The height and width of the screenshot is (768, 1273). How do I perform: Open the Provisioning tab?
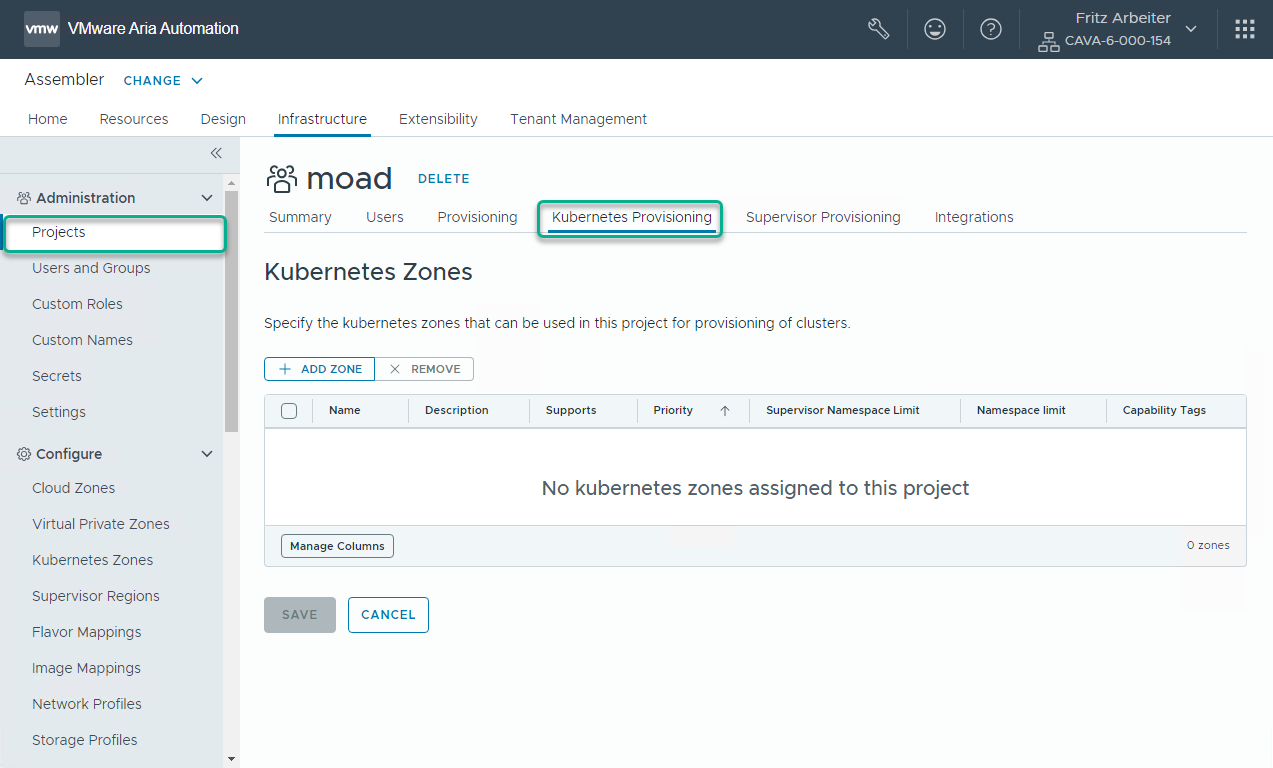tap(478, 217)
